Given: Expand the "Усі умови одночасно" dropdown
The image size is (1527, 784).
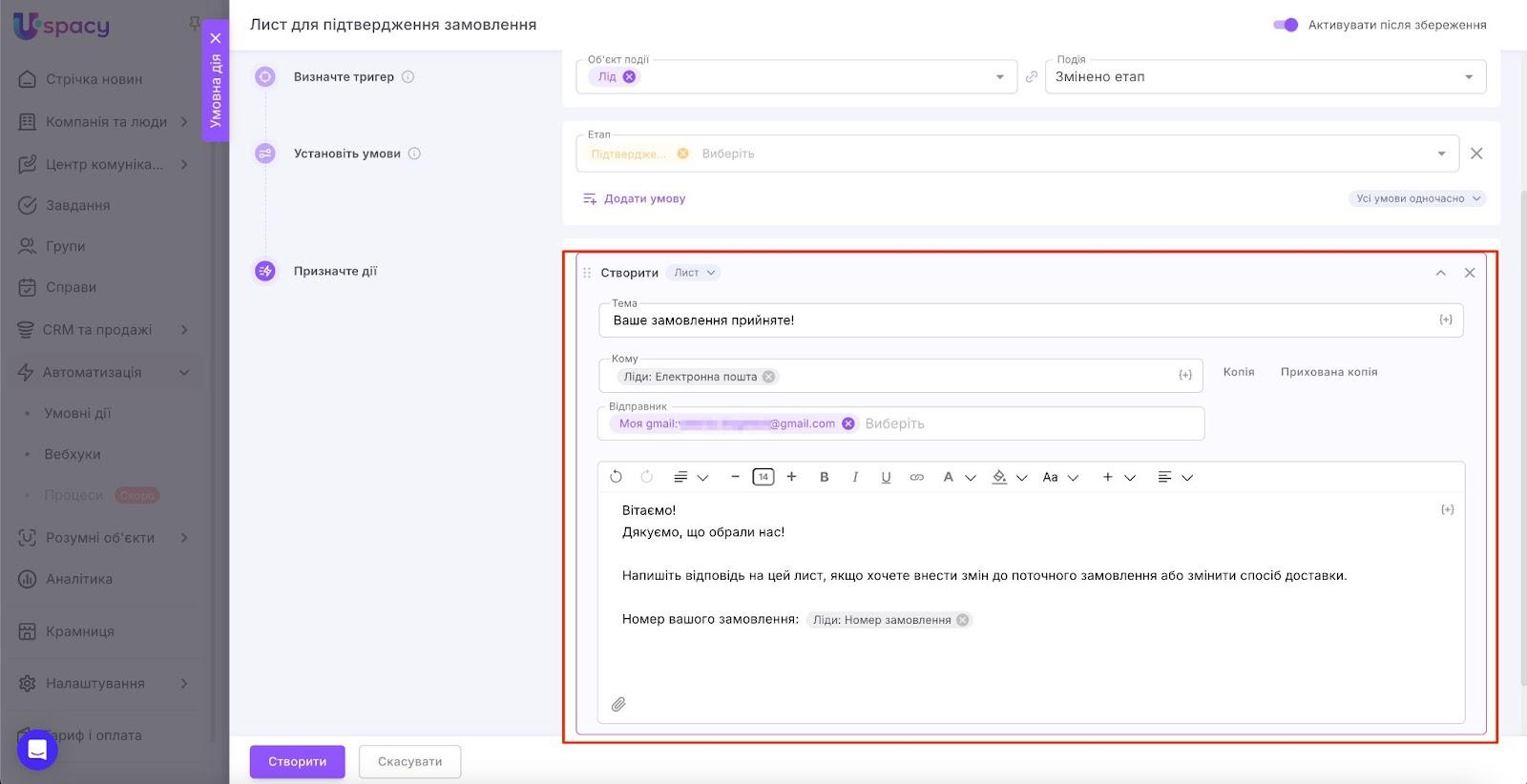Looking at the screenshot, I should [1417, 198].
